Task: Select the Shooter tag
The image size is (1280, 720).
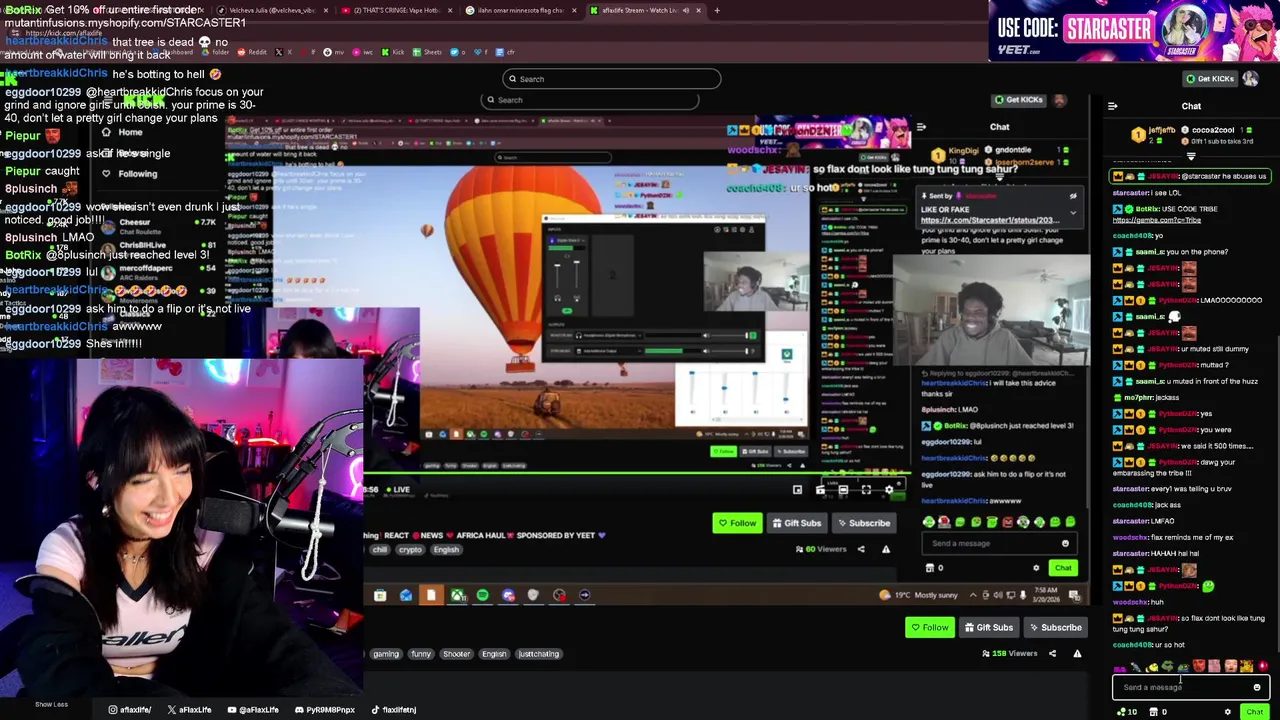Action: click(x=456, y=654)
